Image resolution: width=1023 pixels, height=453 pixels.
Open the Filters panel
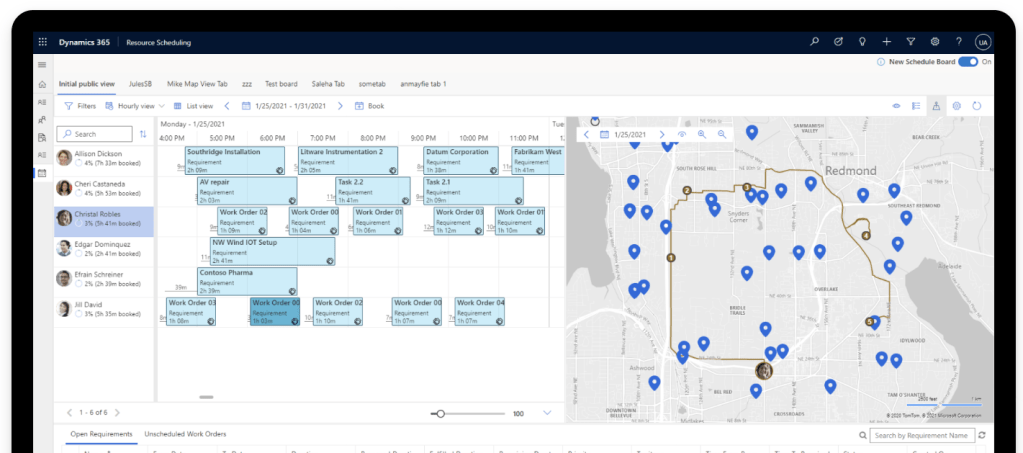point(80,105)
